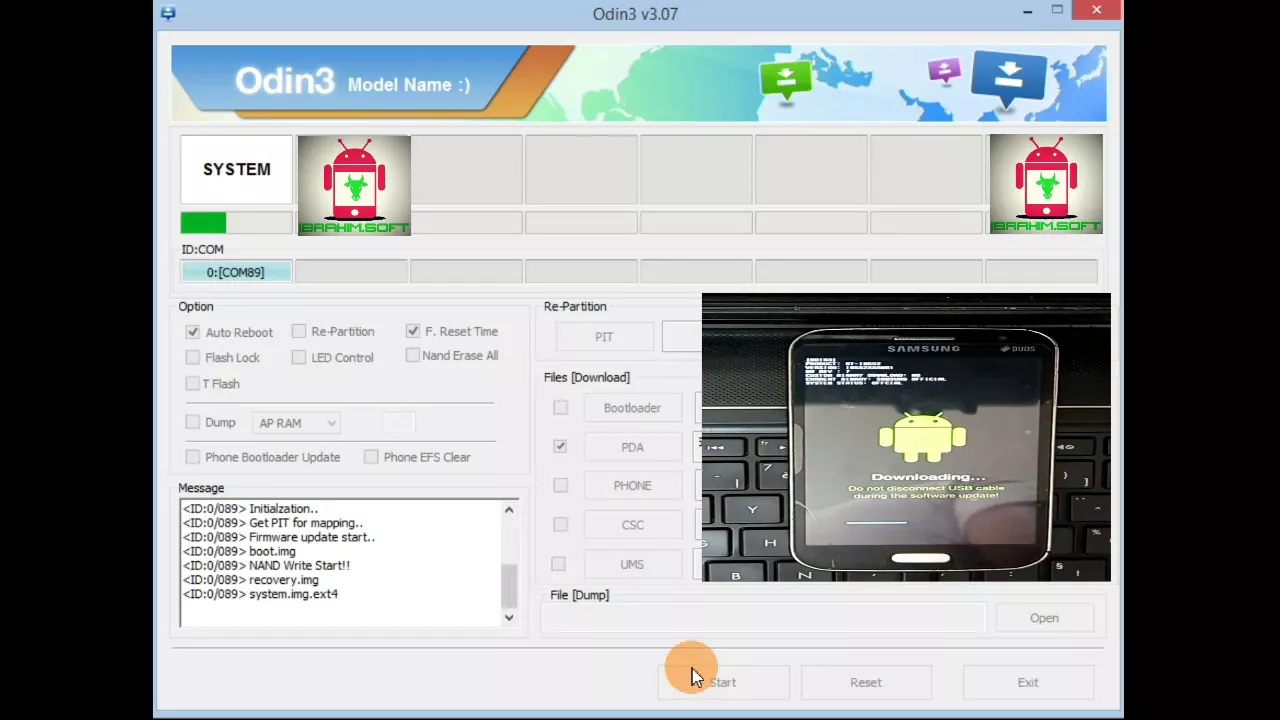The height and width of the screenshot is (720, 1280).
Task: Enable Phone Bootloader Update checkbox
Action: pyautogui.click(x=192, y=457)
